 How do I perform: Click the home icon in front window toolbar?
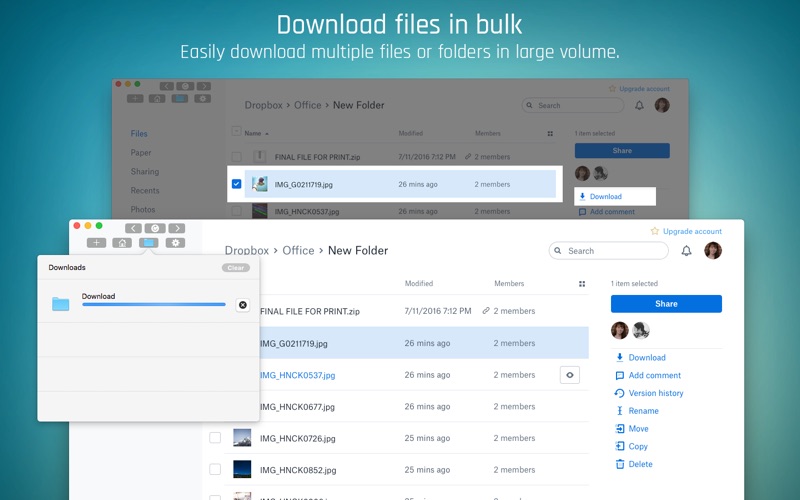(122, 243)
